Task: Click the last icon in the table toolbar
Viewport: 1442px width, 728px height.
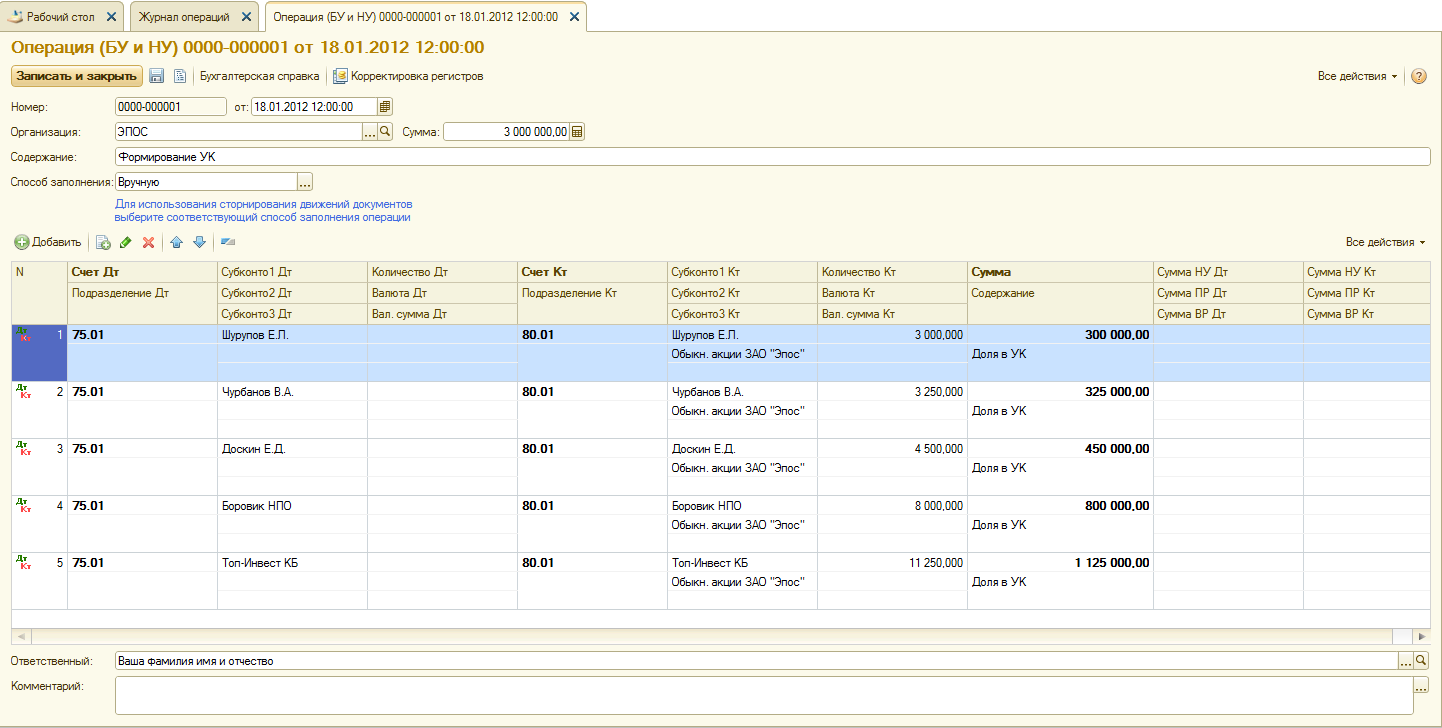Action: 227,242
